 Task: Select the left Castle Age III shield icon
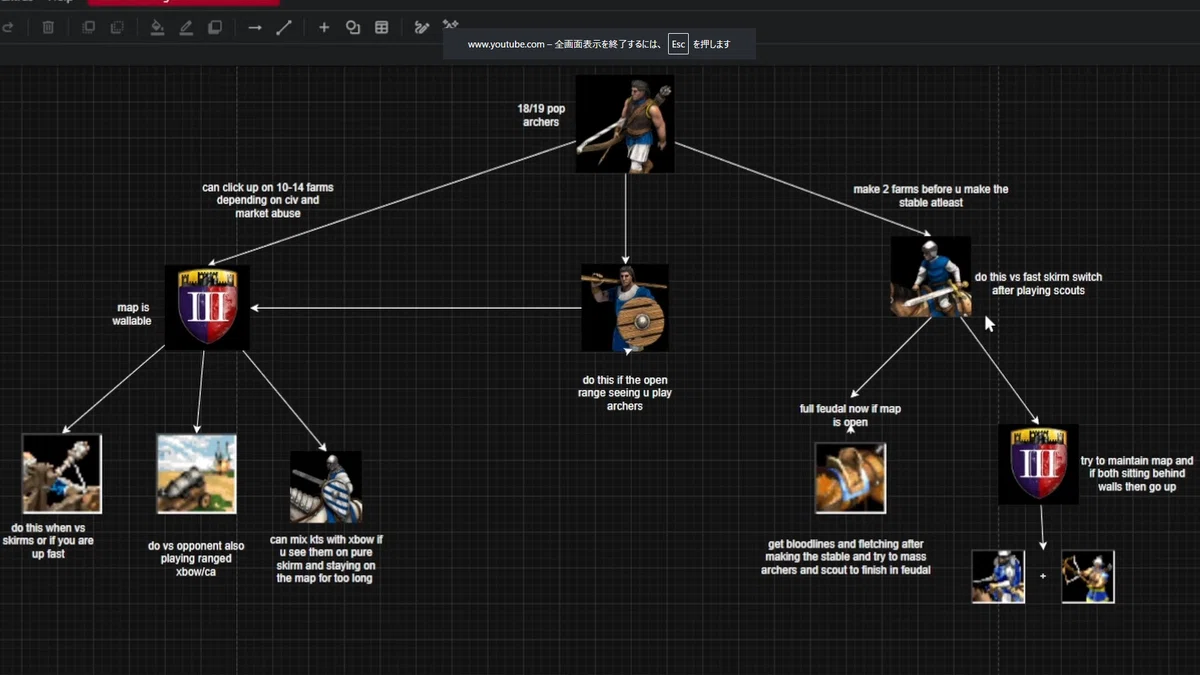click(x=207, y=307)
